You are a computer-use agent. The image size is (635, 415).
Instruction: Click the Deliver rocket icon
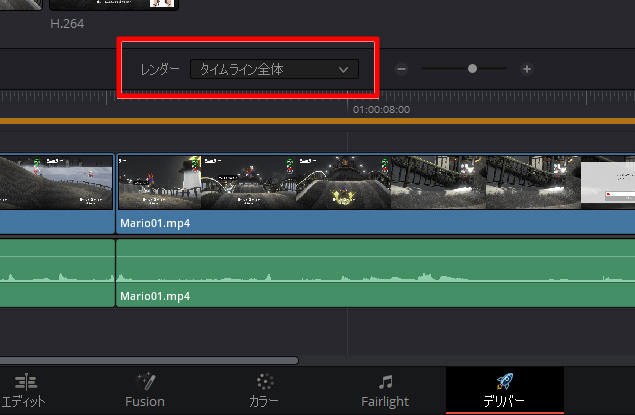[505, 381]
